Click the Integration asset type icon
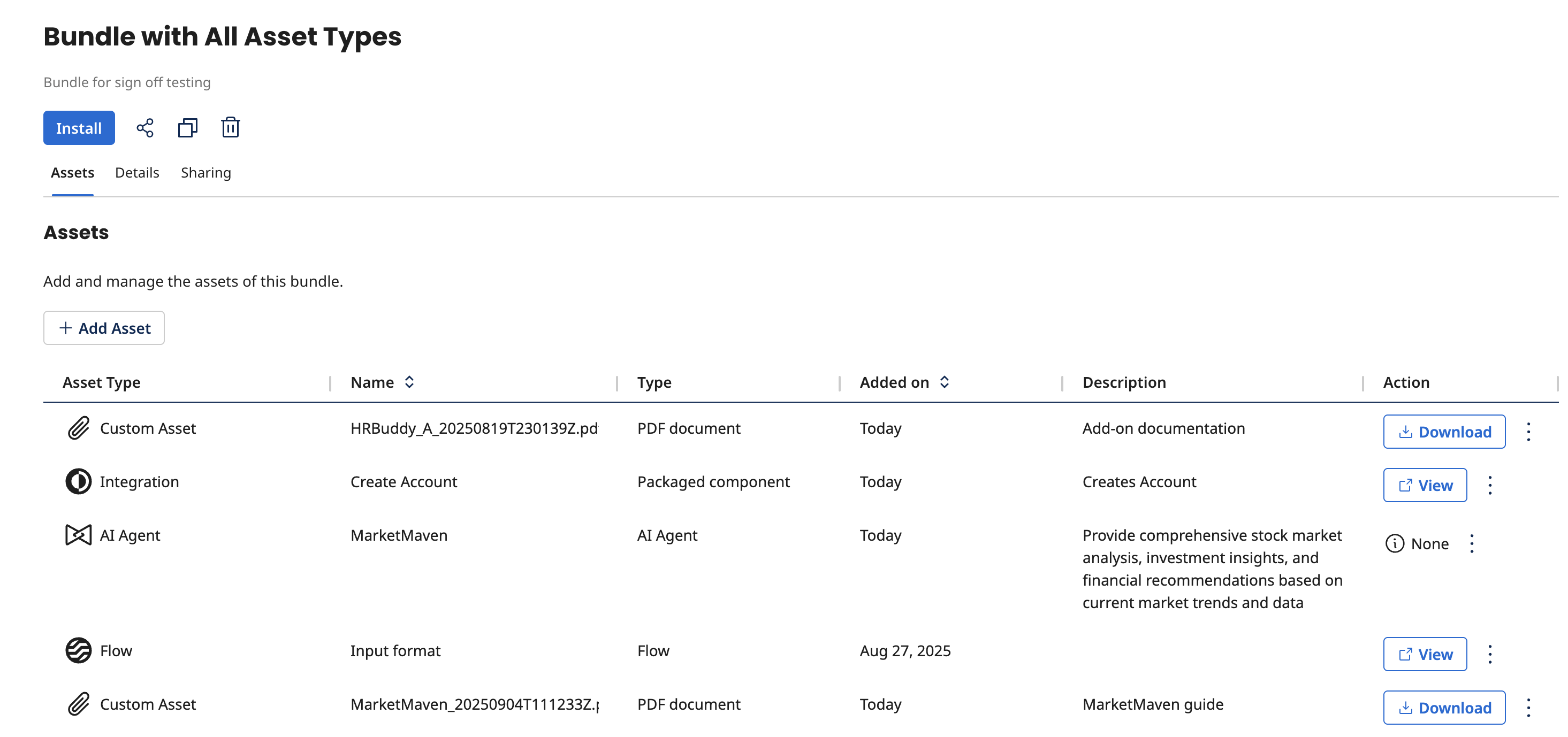Screen dimensions: 1568x737 79,481
